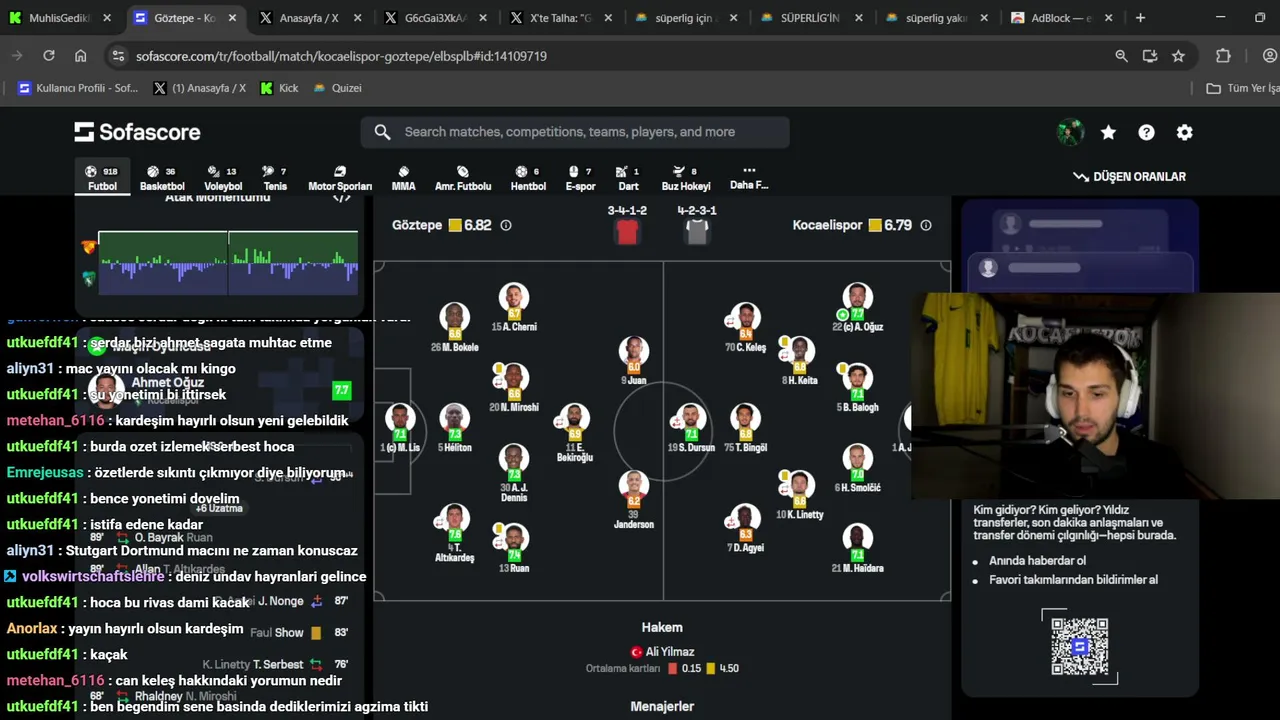This screenshot has height=720, width=1280.
Task: Select the Futbol sport tab
Action: pos(102,178)
